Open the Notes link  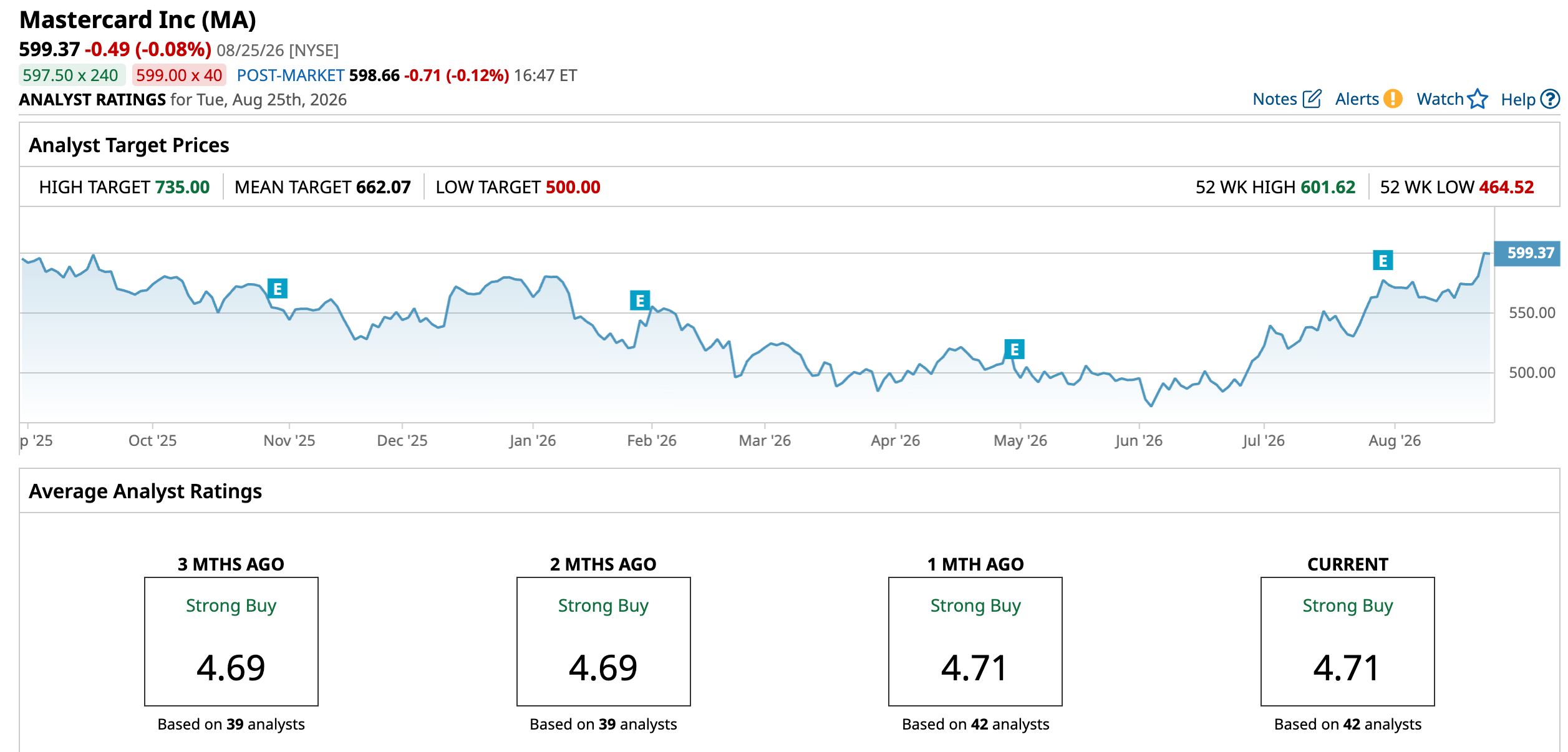tap(1275, 99)
